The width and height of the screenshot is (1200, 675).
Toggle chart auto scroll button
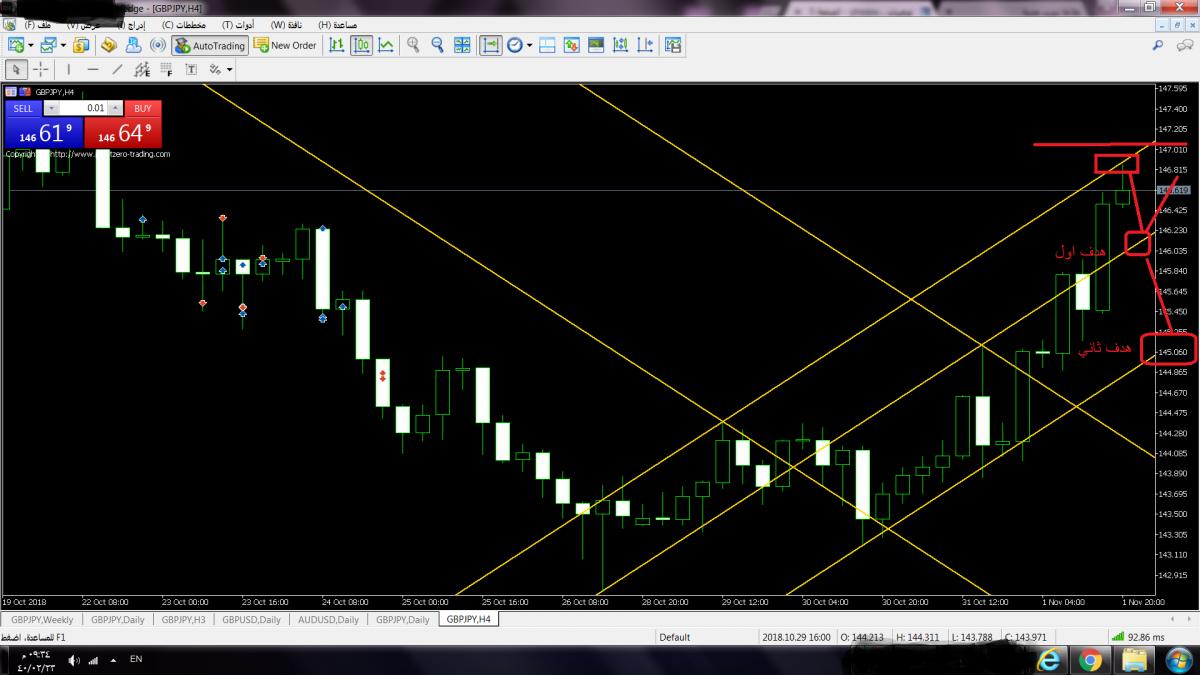[491, 45]
